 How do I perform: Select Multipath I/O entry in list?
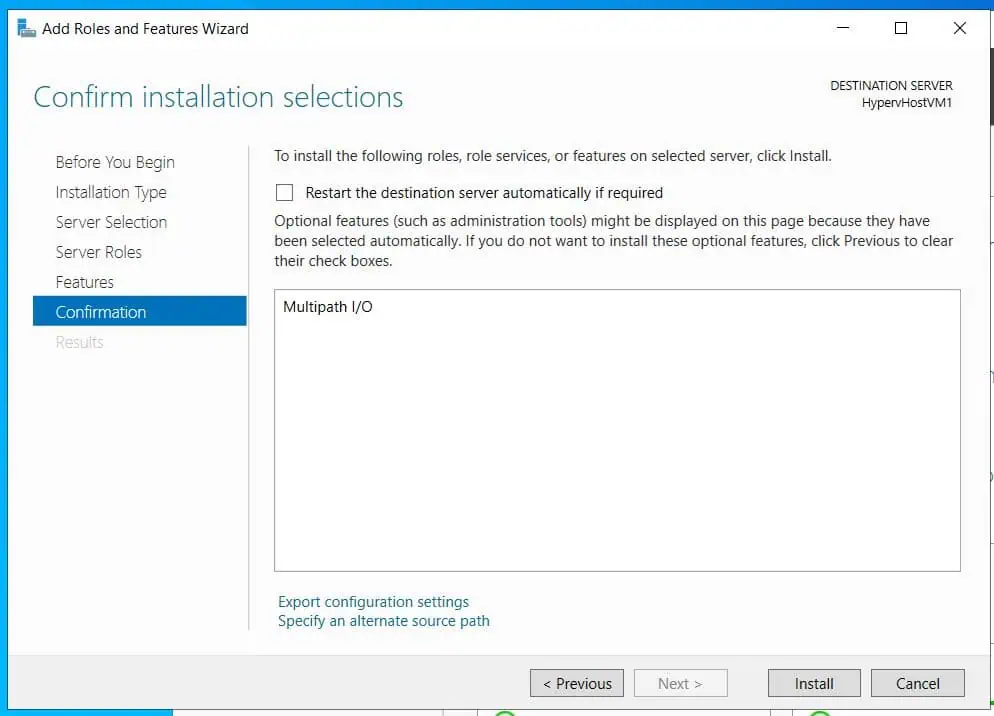(328, 307)
